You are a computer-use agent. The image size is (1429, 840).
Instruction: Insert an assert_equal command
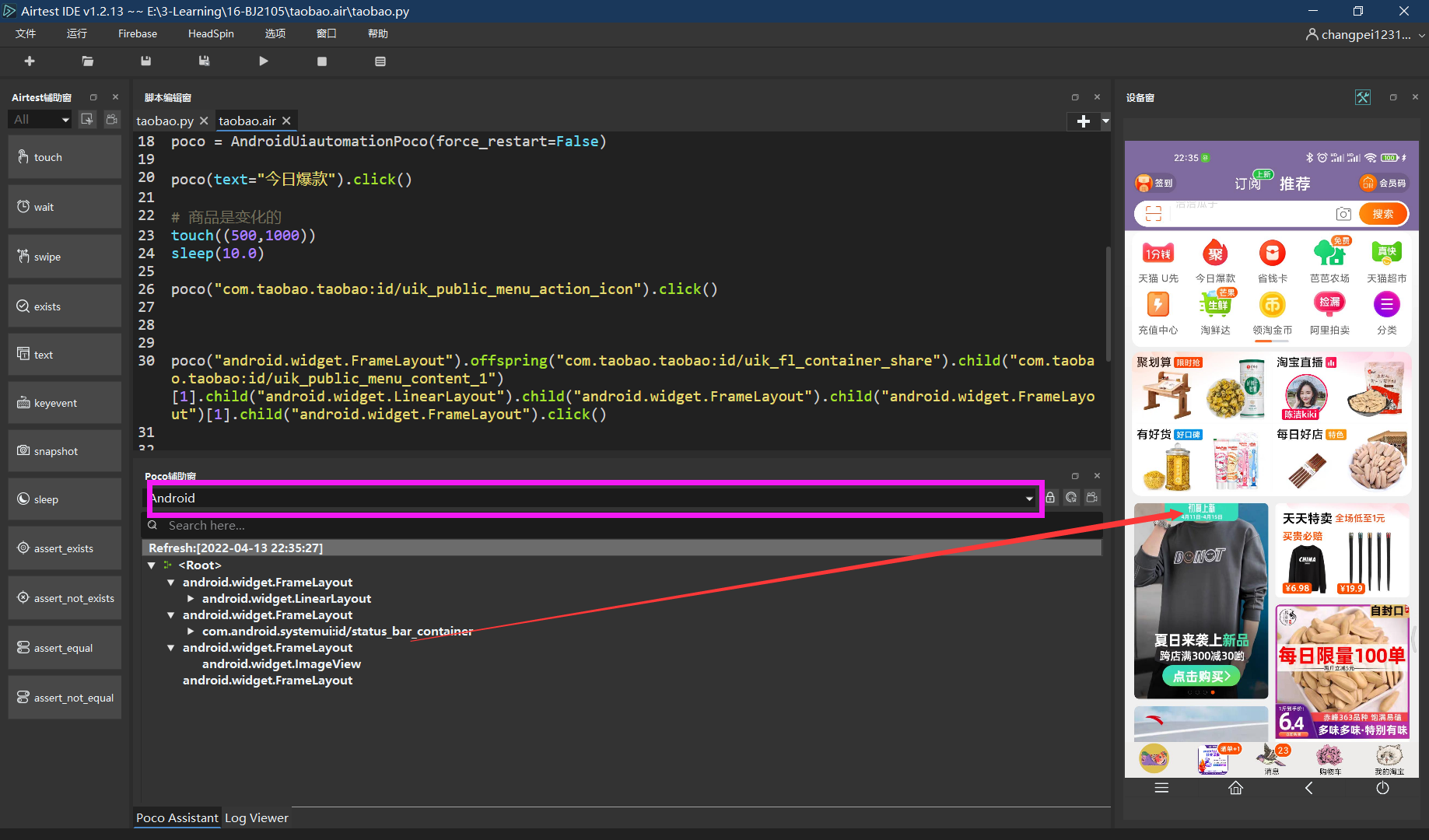[x=65, y=648]
